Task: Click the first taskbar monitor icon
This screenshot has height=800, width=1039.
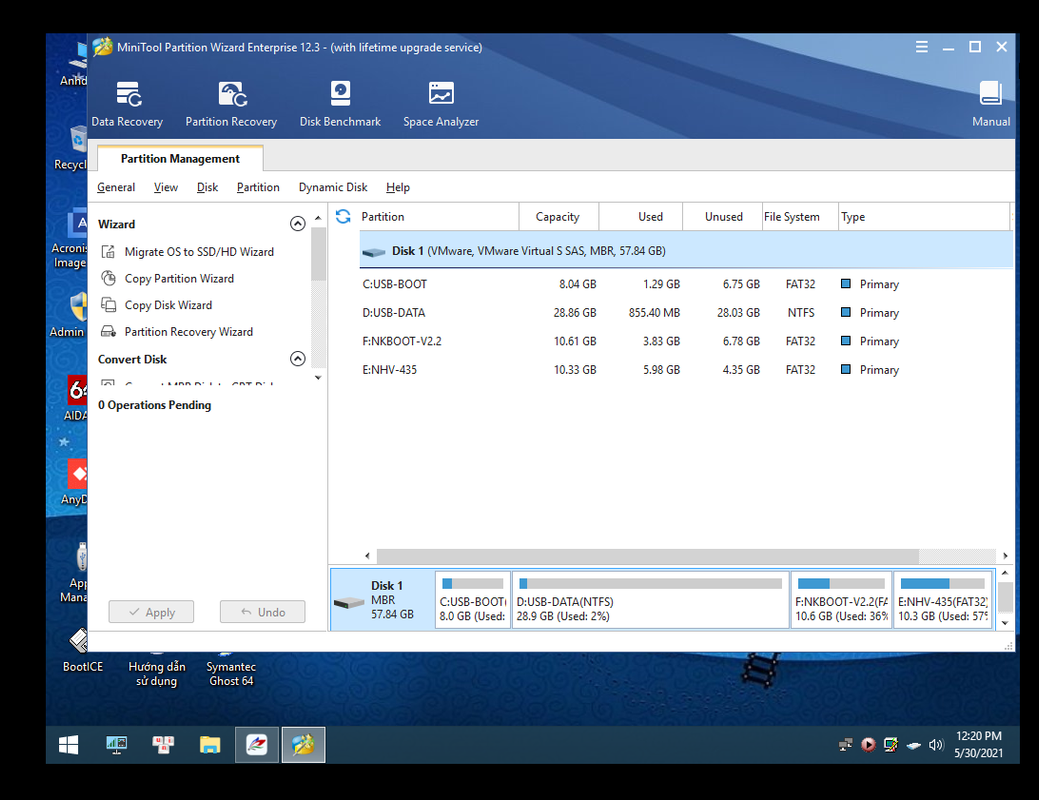Action: (117, 744)
